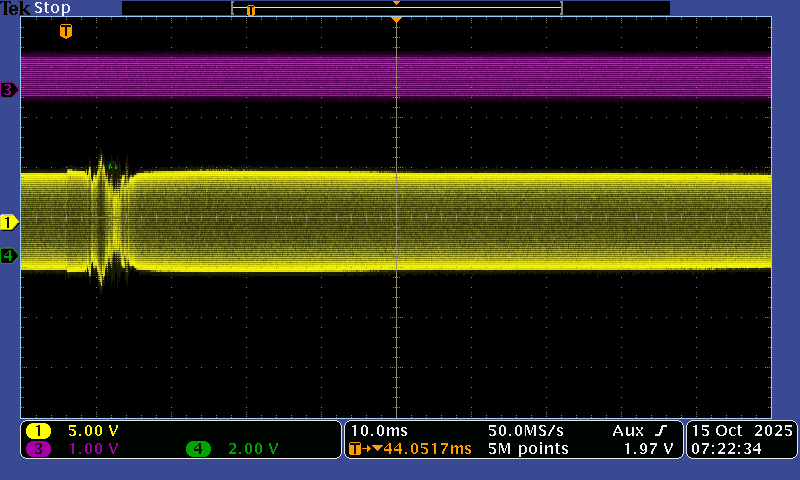
Task: Toggle channel 3 purple badge in readout
Action: pyautogui.click(x=39, y=449)
